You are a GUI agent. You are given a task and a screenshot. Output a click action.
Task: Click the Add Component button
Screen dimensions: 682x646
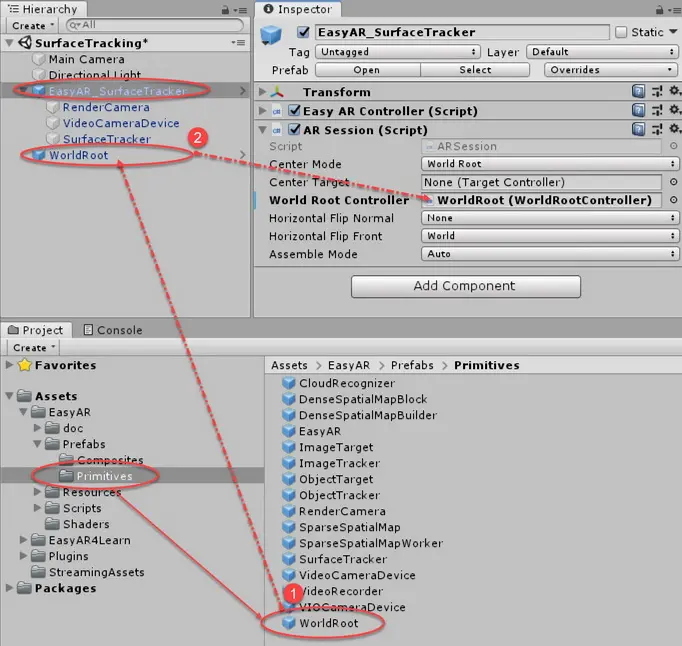[x=465, y=286]
